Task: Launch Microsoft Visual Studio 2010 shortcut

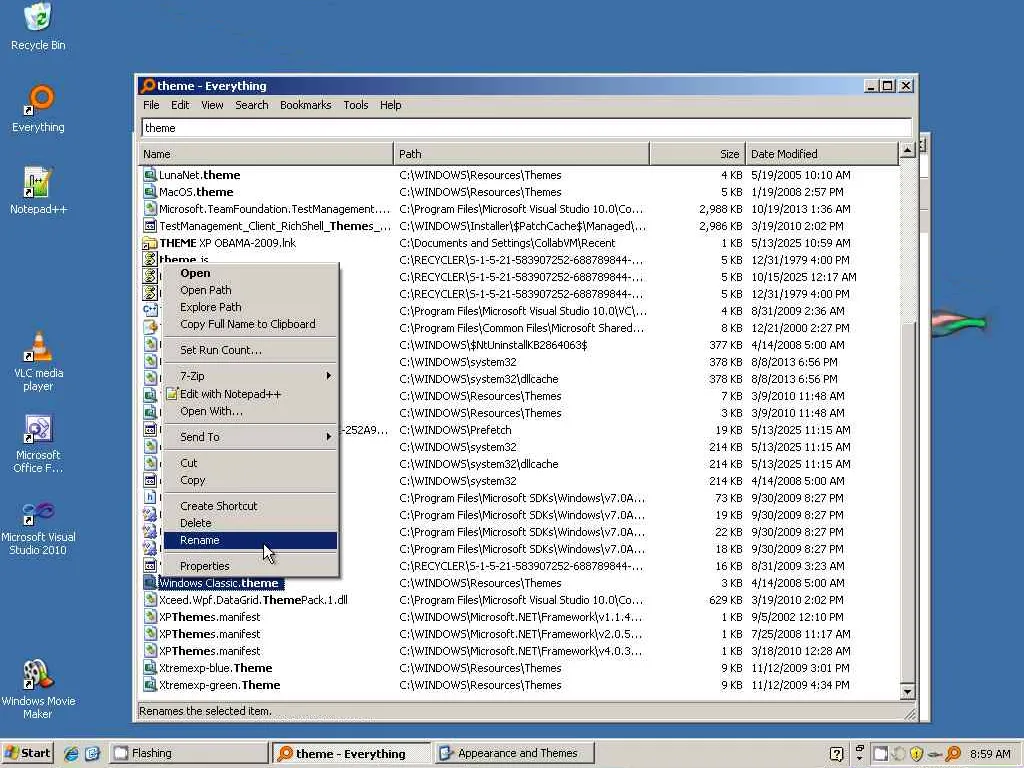Action: point(38,528)
